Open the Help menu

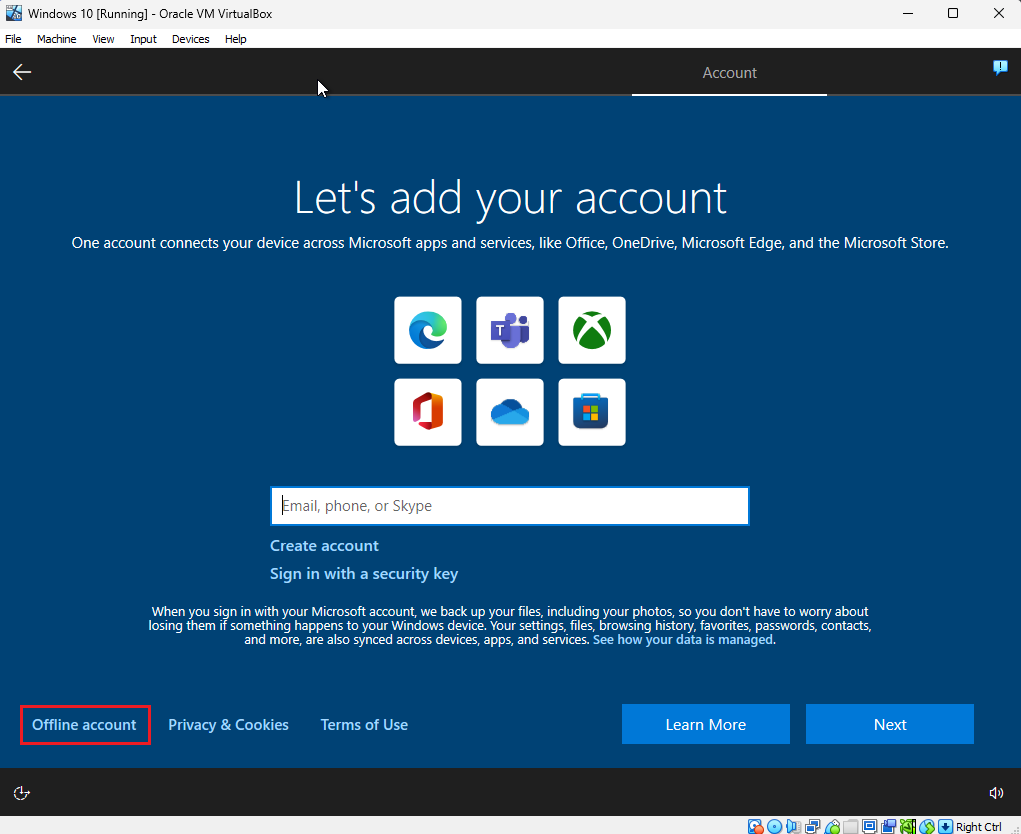coord(236,39)
